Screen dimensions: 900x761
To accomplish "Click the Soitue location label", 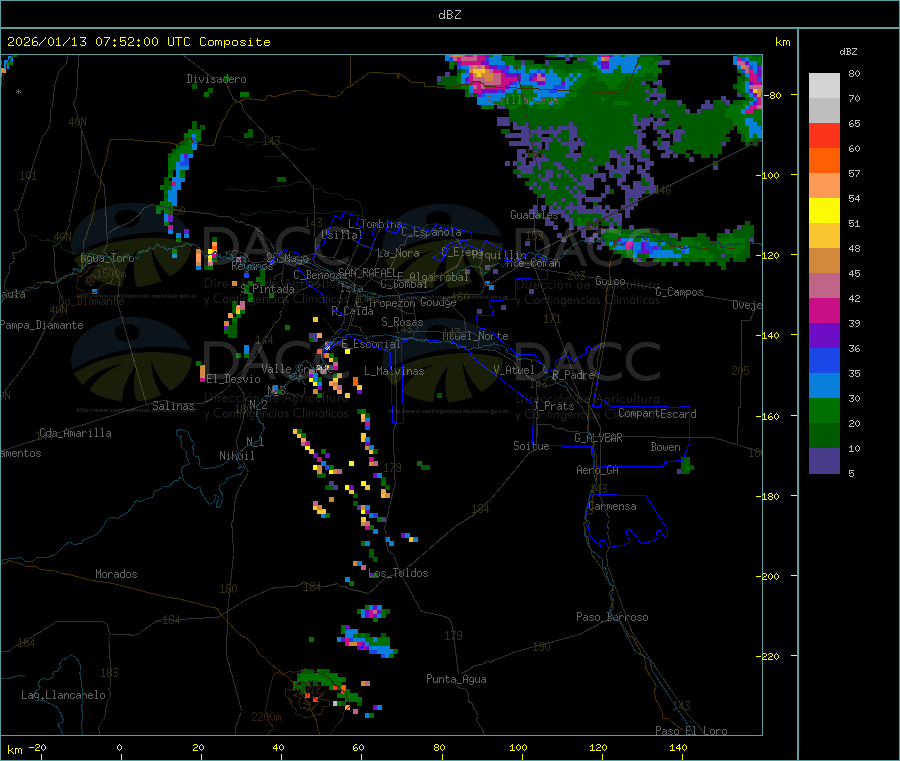I will [531, 446].
